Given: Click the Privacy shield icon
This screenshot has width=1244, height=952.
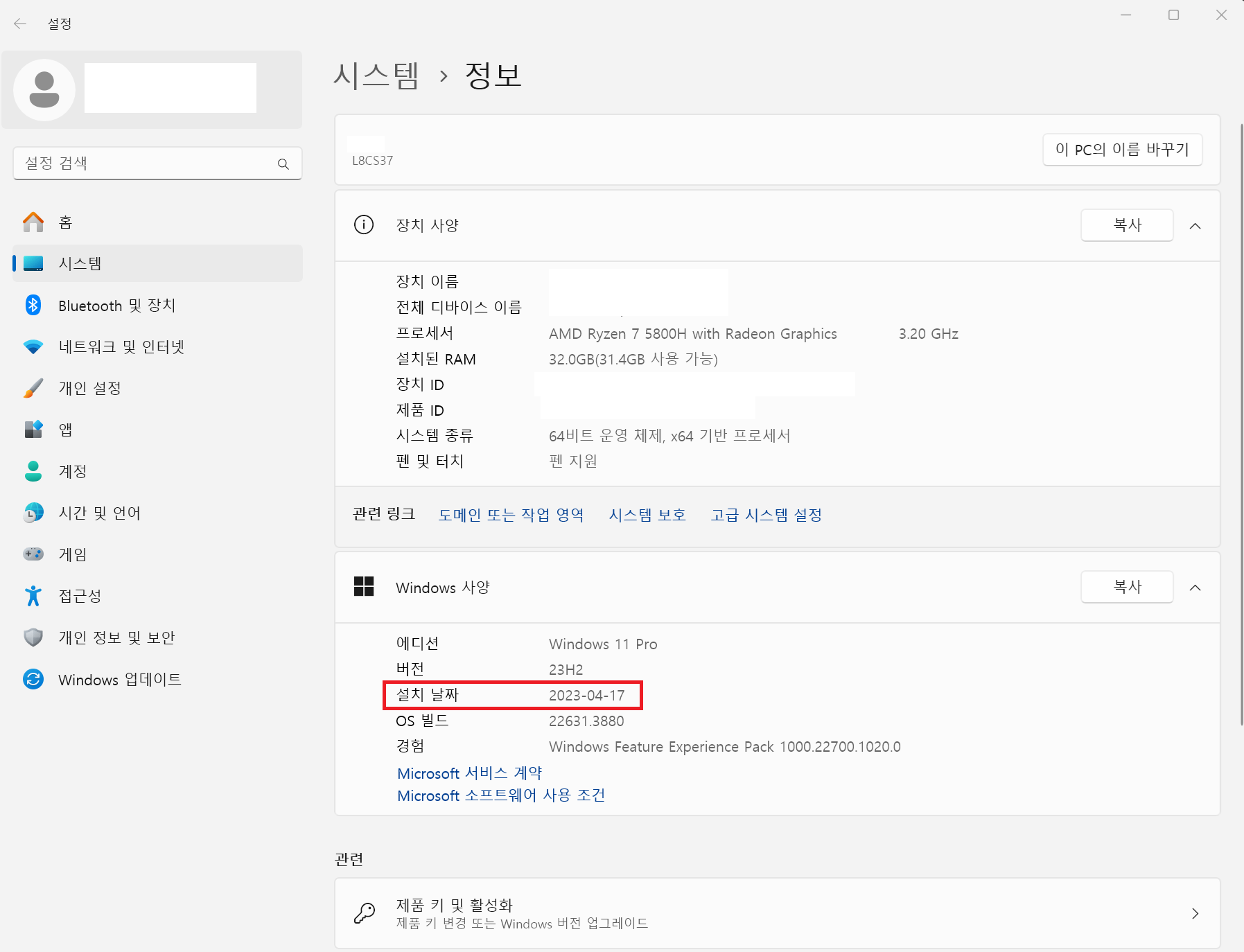Looking at the screenshot, I should click(33, 637).
